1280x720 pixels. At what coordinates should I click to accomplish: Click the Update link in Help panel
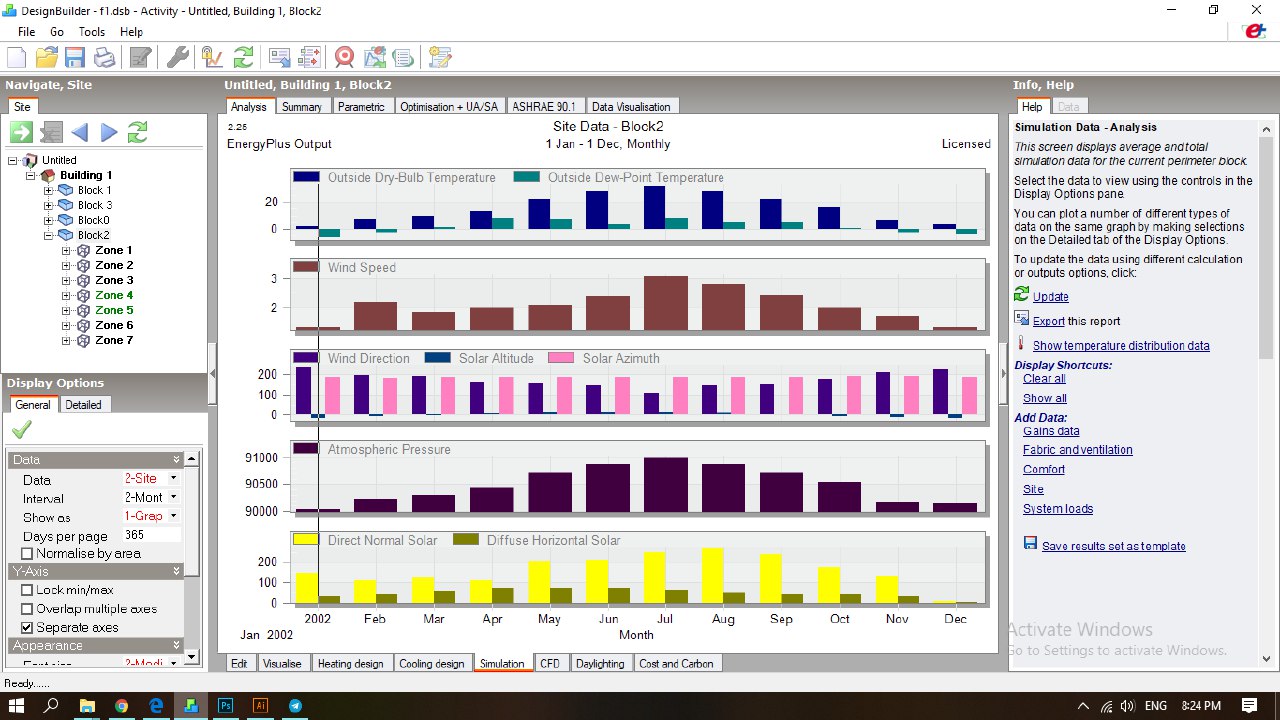tap(1051, 297)
